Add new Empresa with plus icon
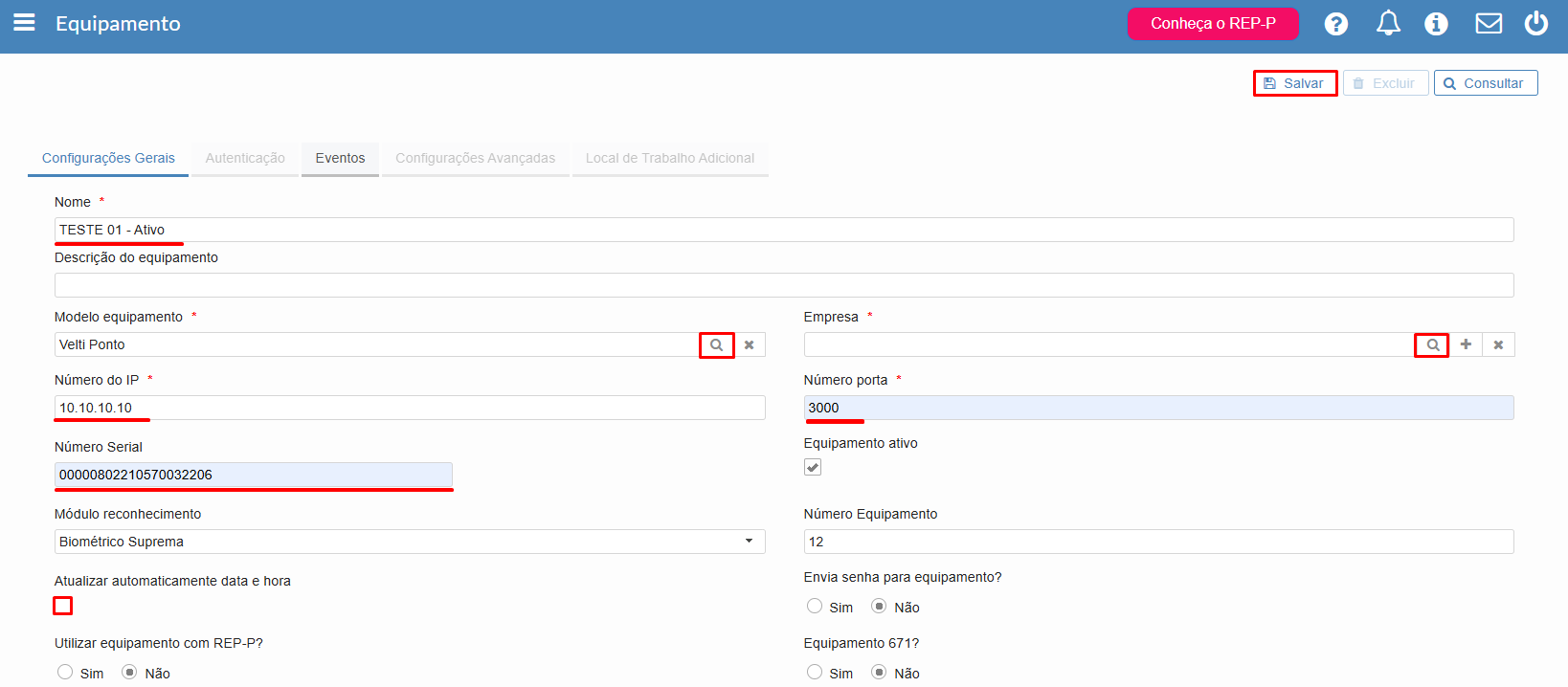Image resolution: width=1568 pixels, height=687 pixels. click(x=1466, y=344)
